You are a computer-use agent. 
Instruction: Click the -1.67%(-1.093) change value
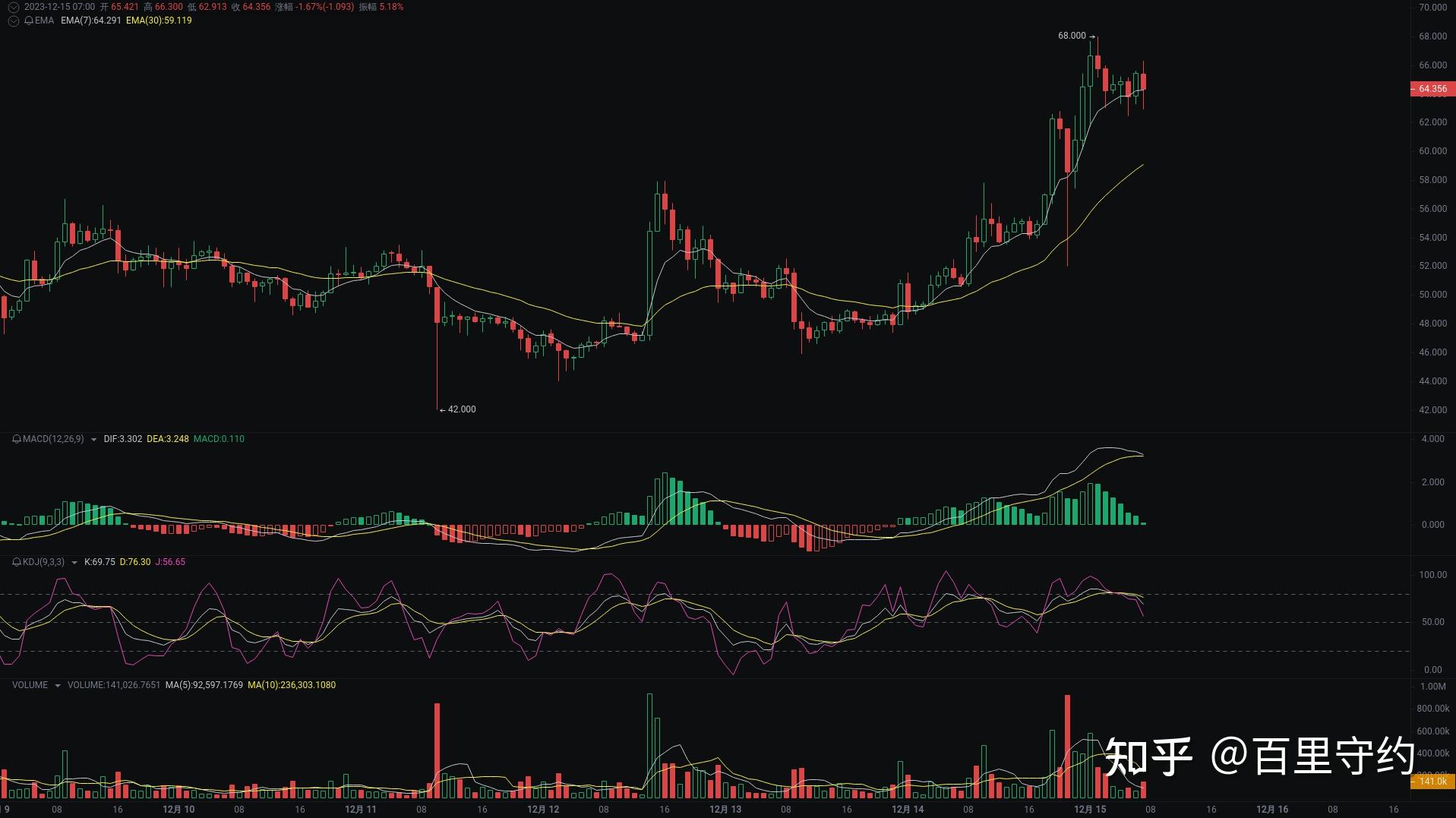point(325,7)
